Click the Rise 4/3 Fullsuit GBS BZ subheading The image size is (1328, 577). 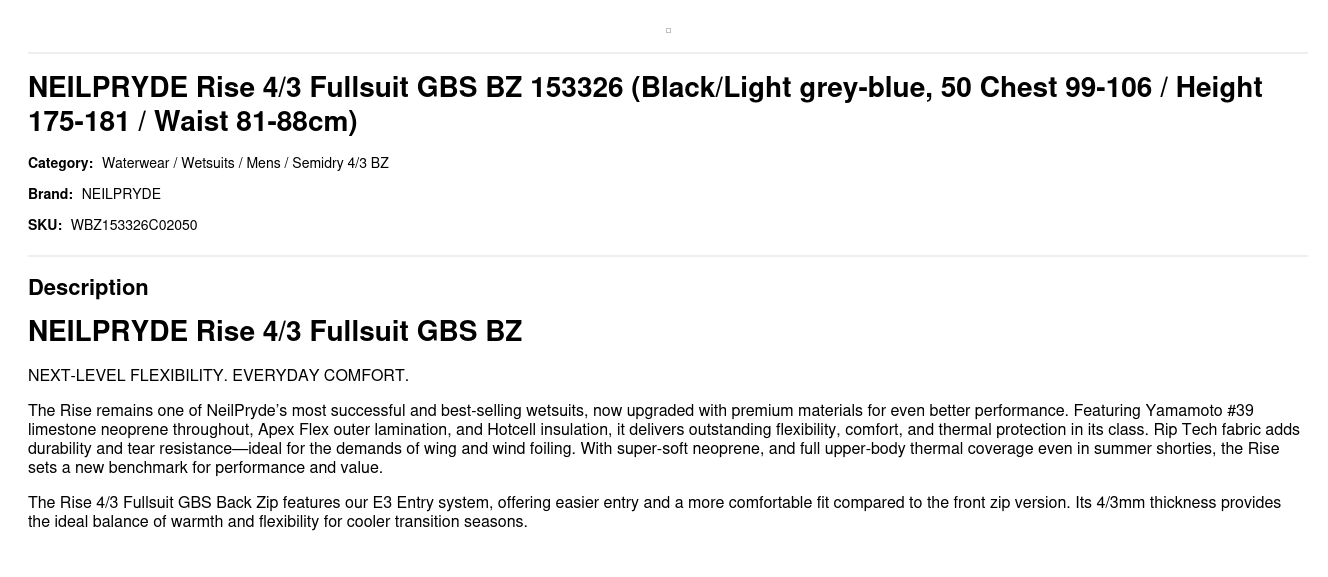275,331
